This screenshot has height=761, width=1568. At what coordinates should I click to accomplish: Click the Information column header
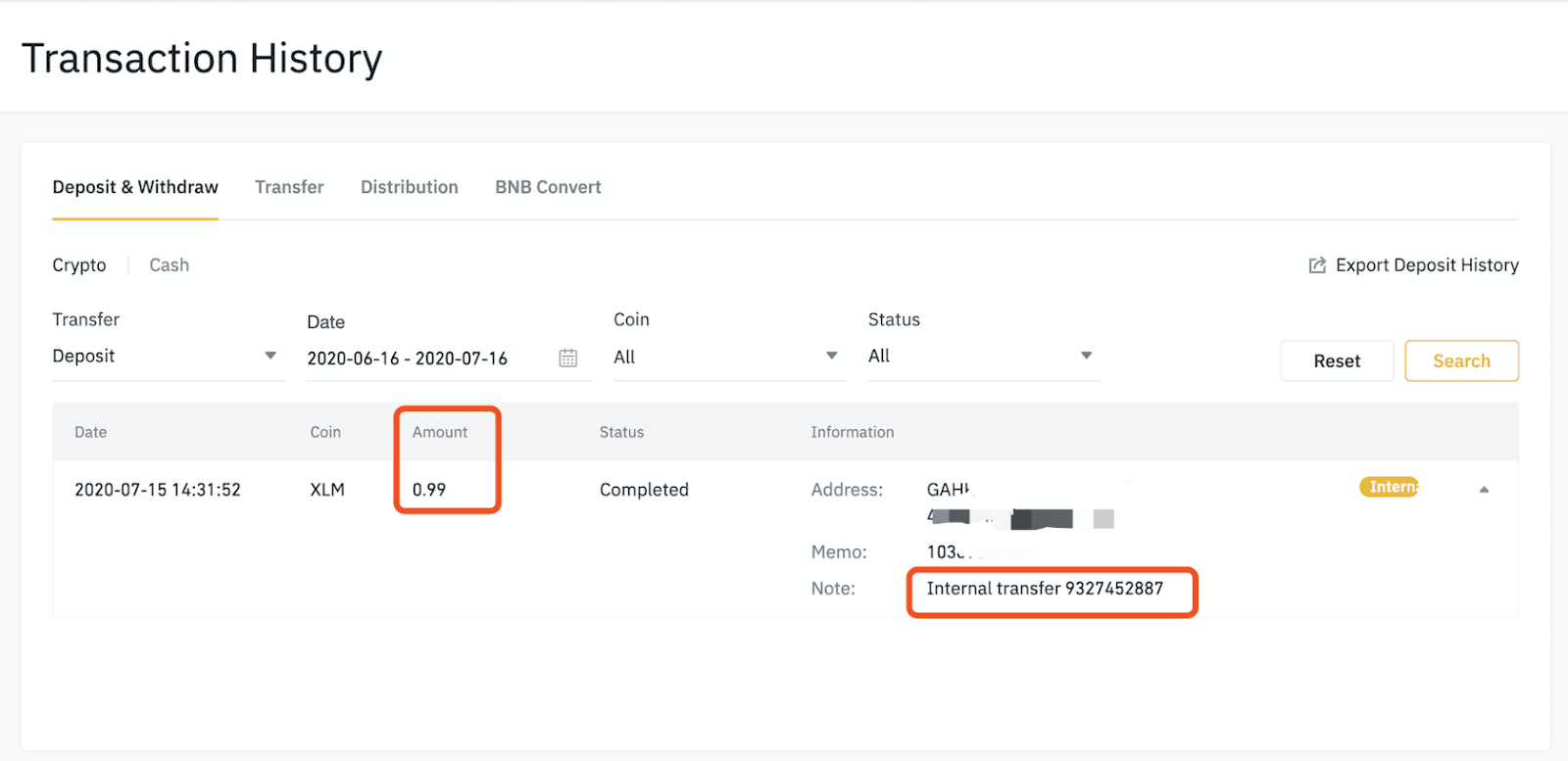[x=853, y=432]
